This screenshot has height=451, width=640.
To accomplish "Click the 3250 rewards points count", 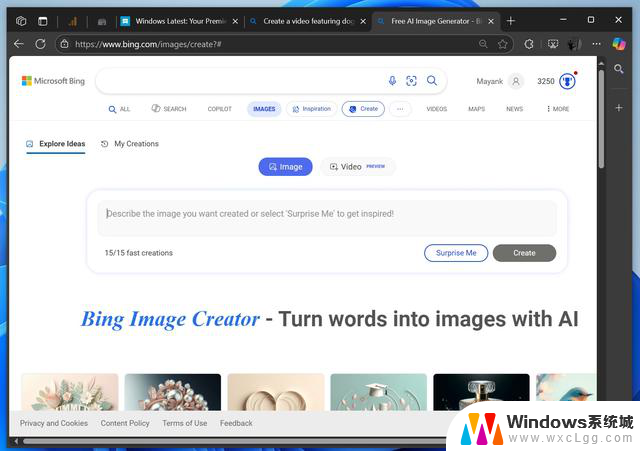I will click(546, 81).
